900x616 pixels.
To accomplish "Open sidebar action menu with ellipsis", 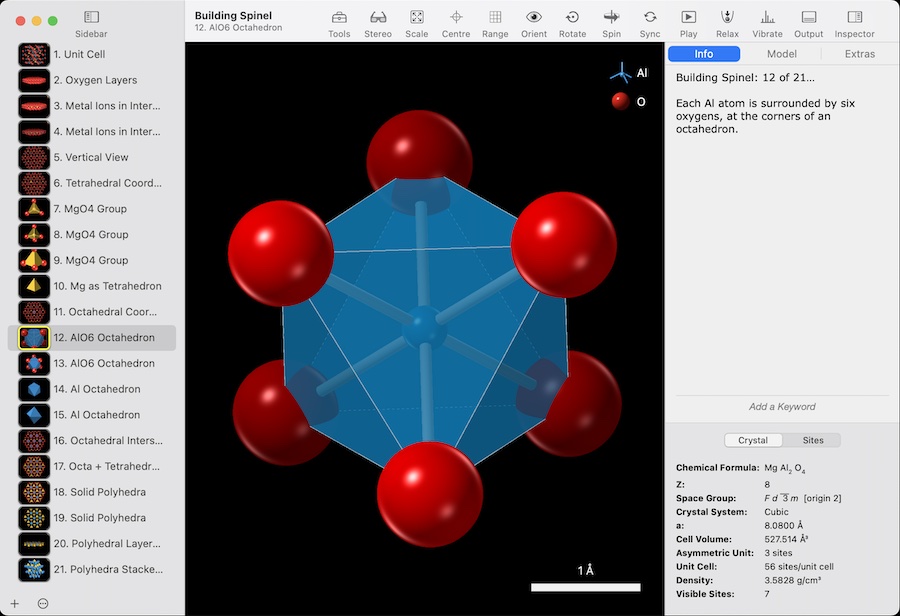I will (43, 603).
